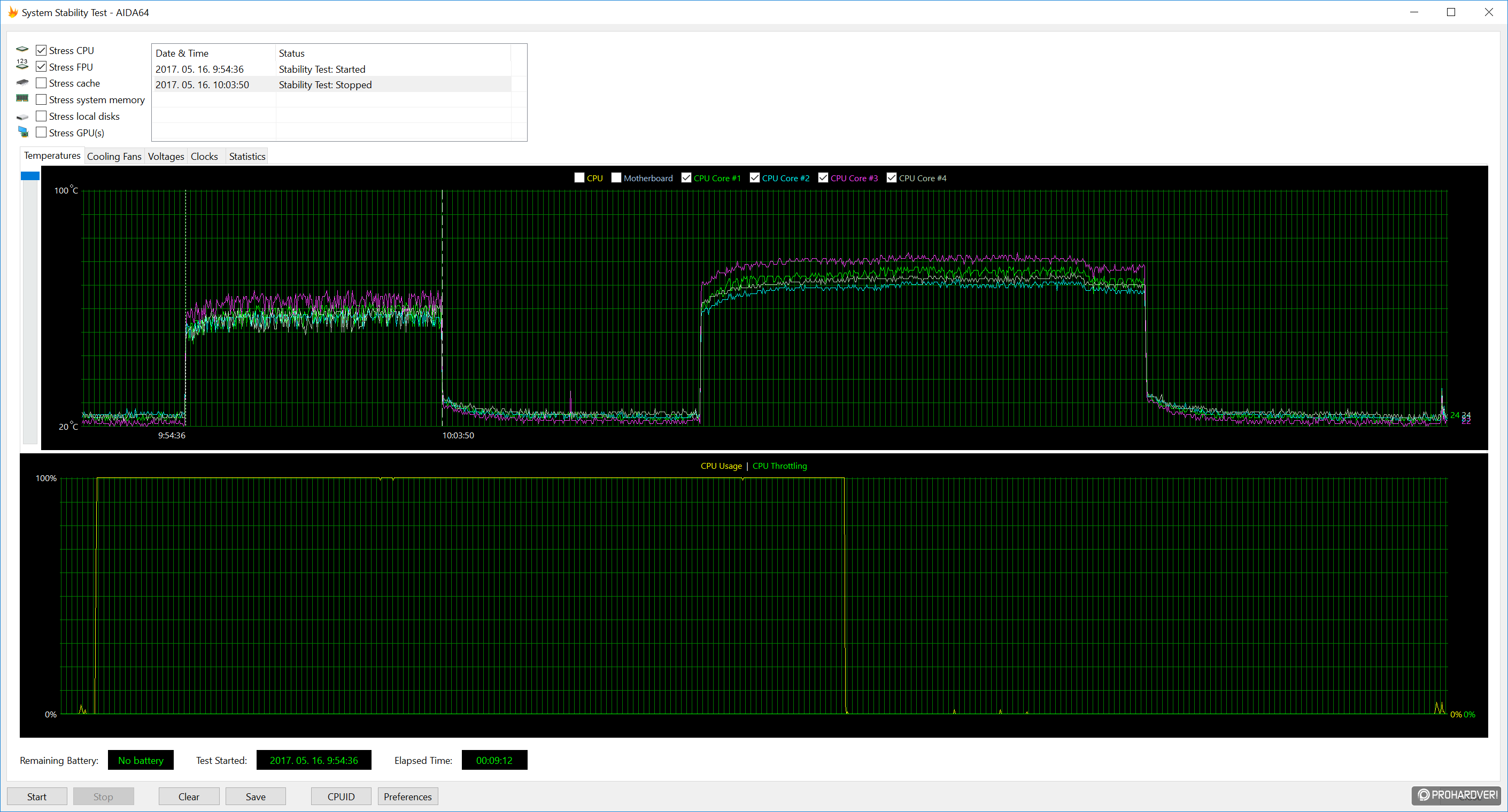Click the 9:54:36 timeline marker label
The height and width of the screenshot is (812, 1508).
(x=172, y=435)
